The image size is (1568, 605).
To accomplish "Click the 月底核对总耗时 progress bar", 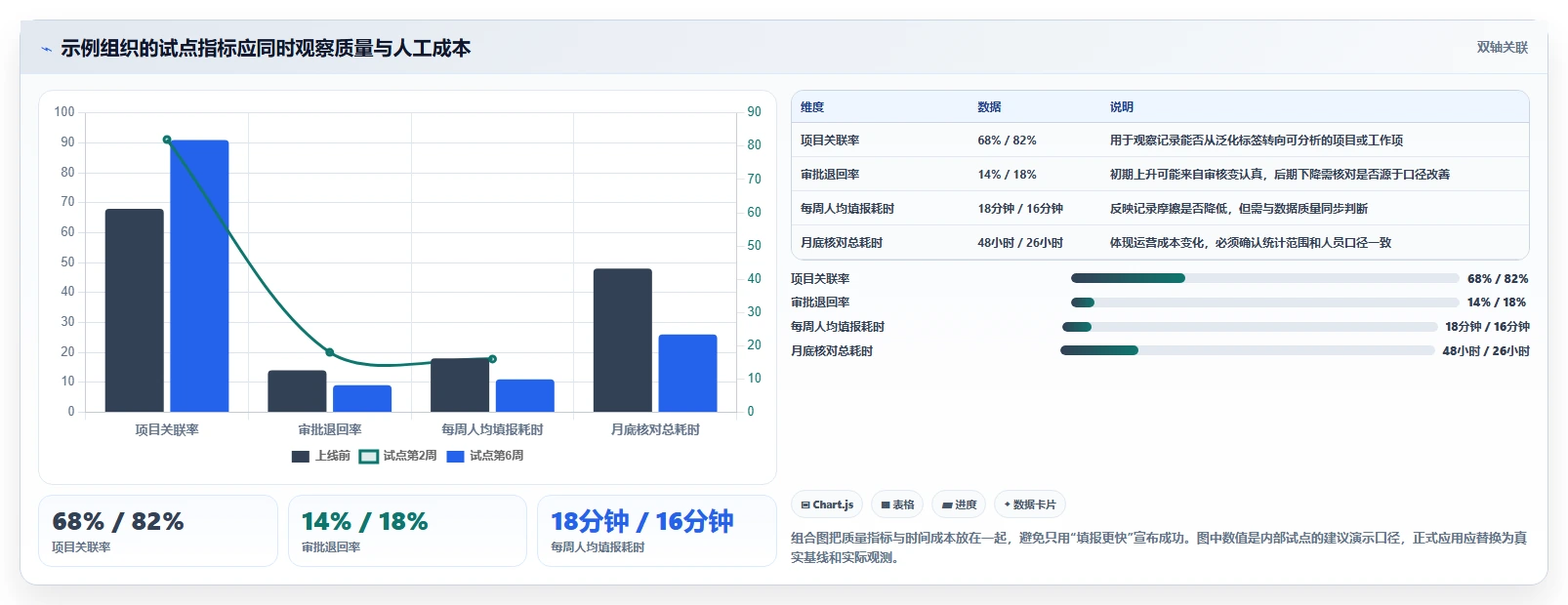I will (1247, 350).
